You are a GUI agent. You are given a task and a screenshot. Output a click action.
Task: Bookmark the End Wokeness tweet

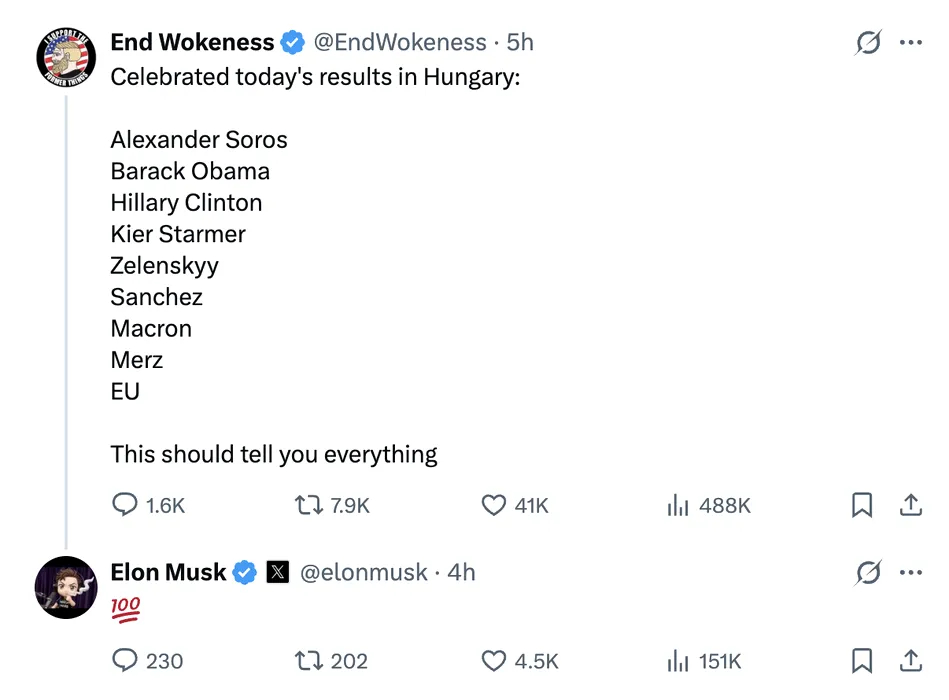point(861,505)
